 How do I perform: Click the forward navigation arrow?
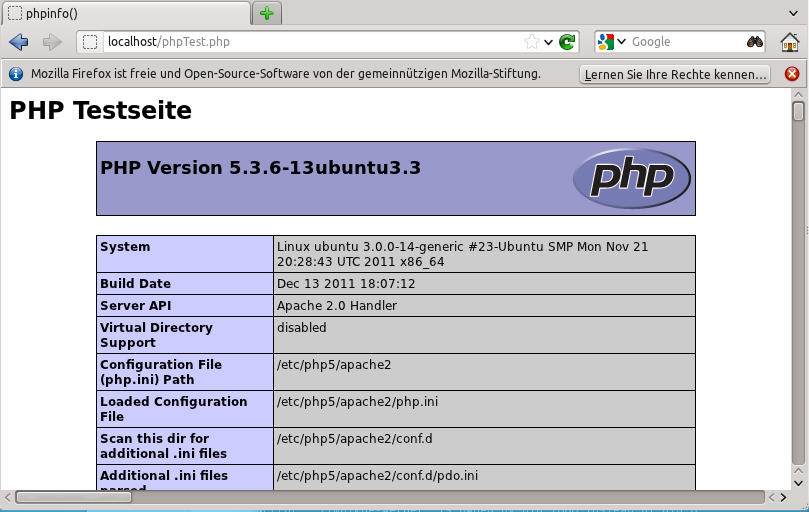[52, 42]
